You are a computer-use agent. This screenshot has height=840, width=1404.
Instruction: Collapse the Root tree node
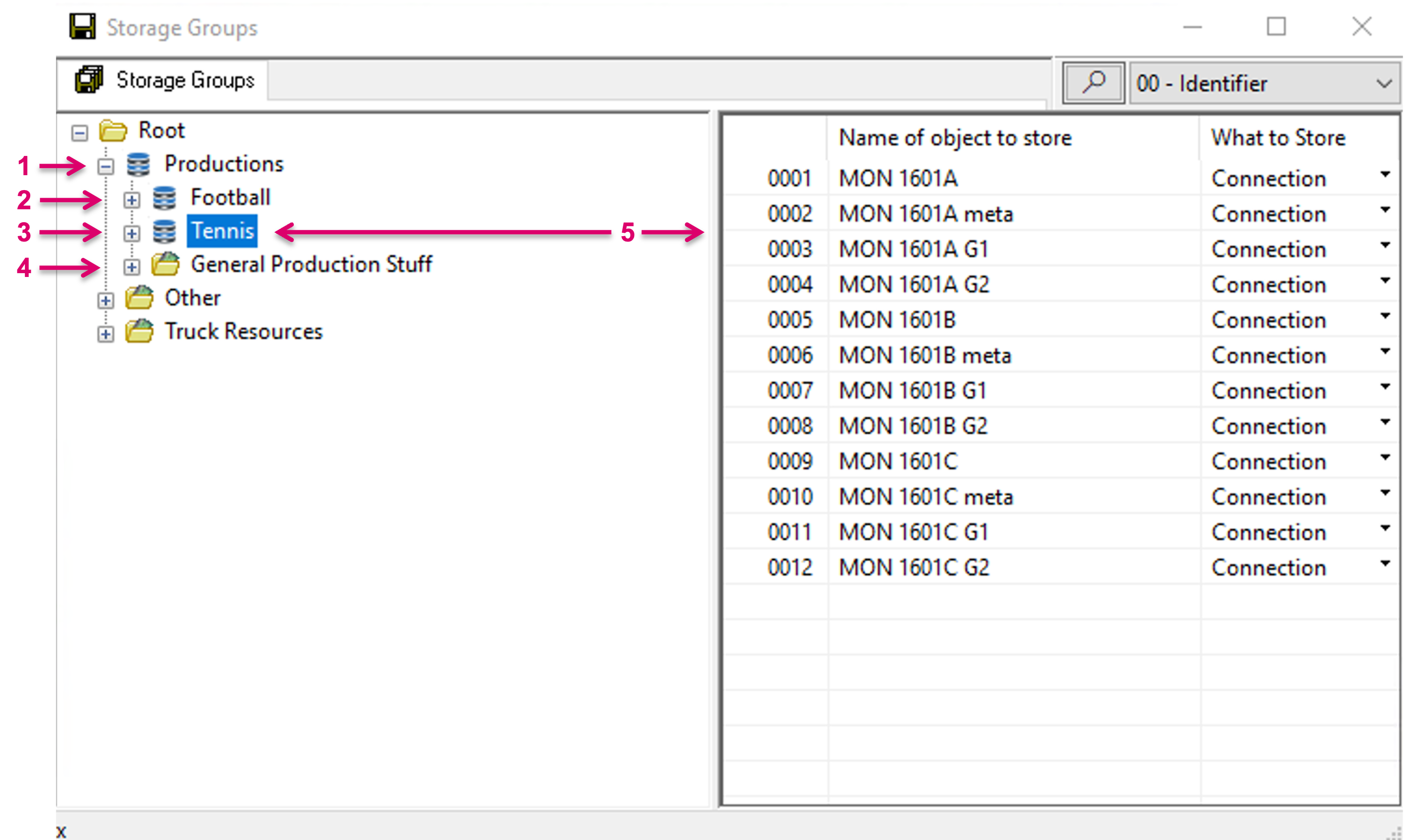click(x=80, y=133)
